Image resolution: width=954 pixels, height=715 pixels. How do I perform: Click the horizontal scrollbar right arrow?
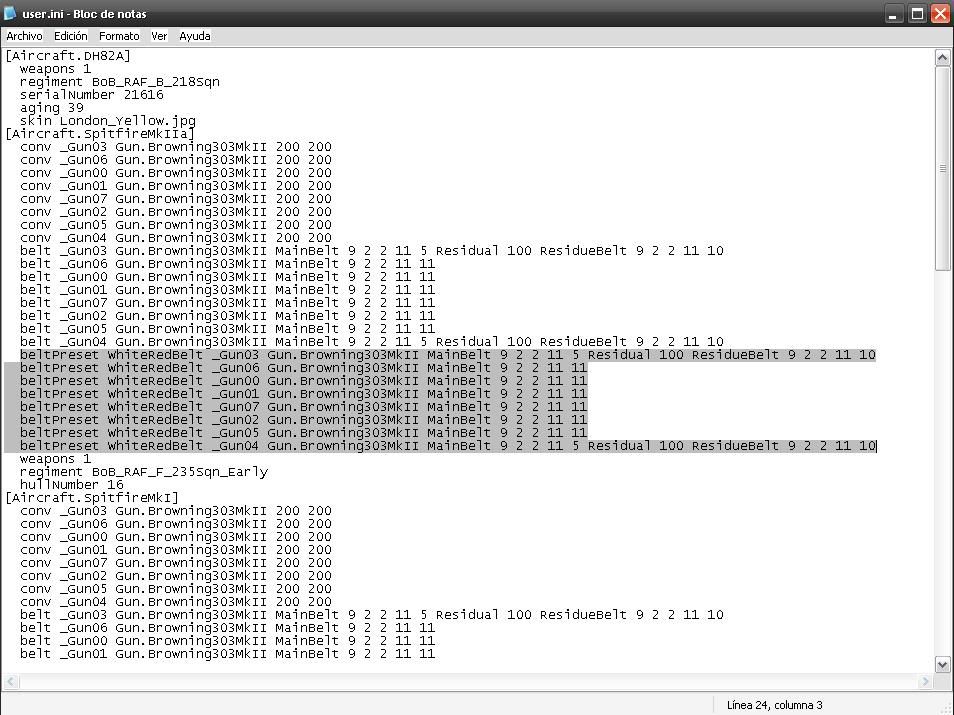[925, 682]
